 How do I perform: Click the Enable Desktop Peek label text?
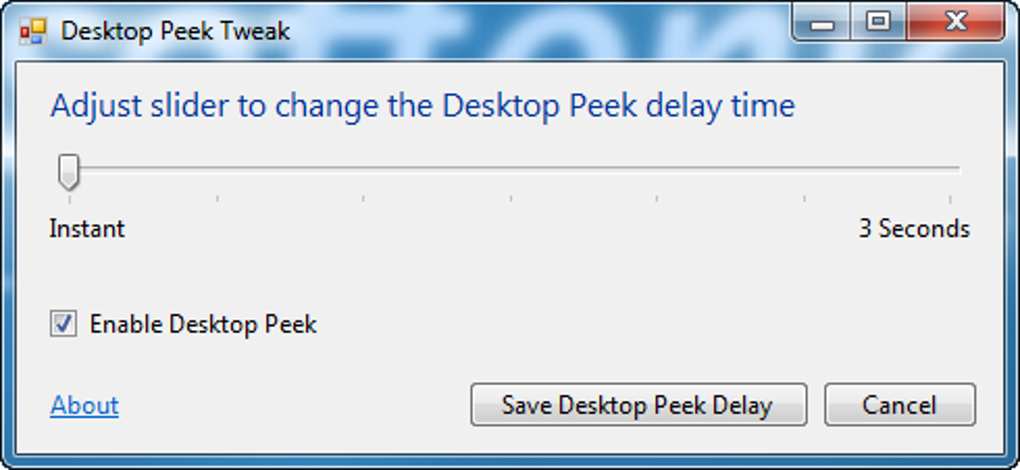203,324
